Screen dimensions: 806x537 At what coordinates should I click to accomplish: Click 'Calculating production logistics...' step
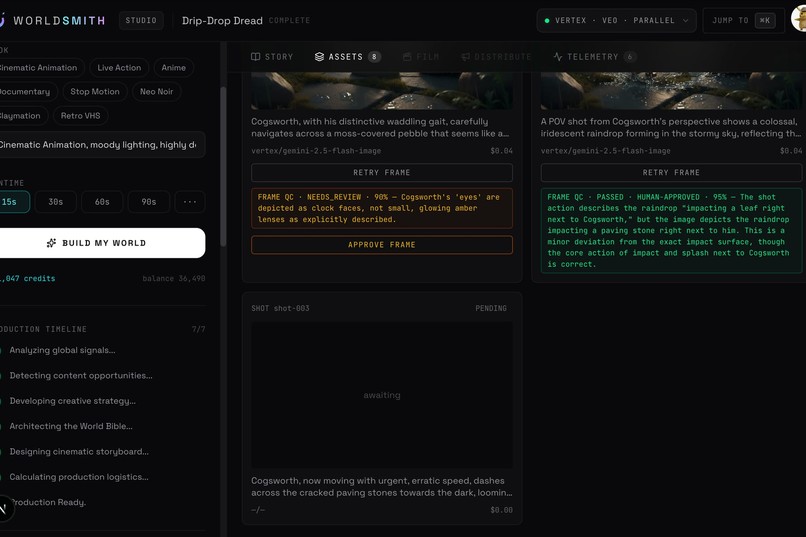click(x=79, y=477)
